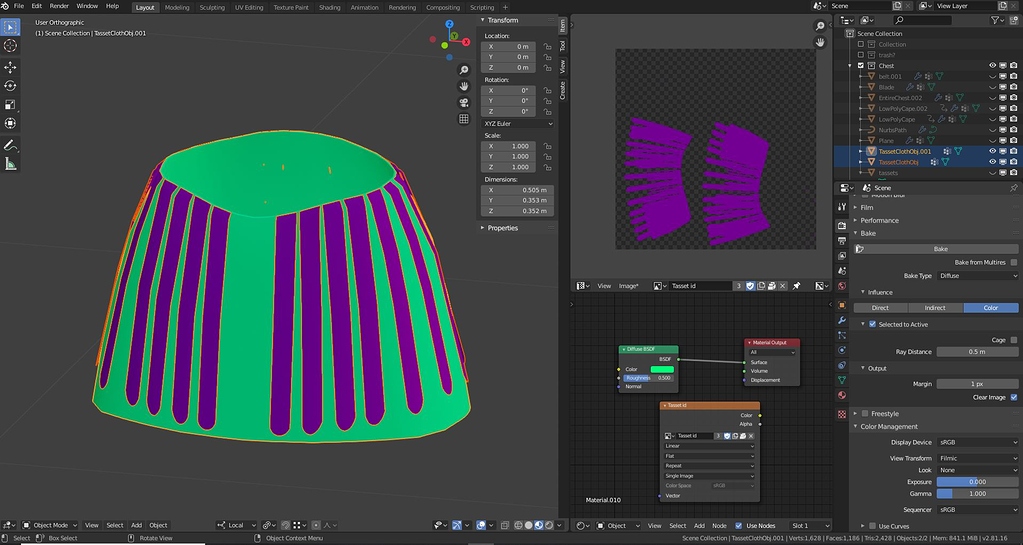Screen dimensions: 1023x545
Task: Click the viewport zoom magnifier icon
Action: coord(464,70)
